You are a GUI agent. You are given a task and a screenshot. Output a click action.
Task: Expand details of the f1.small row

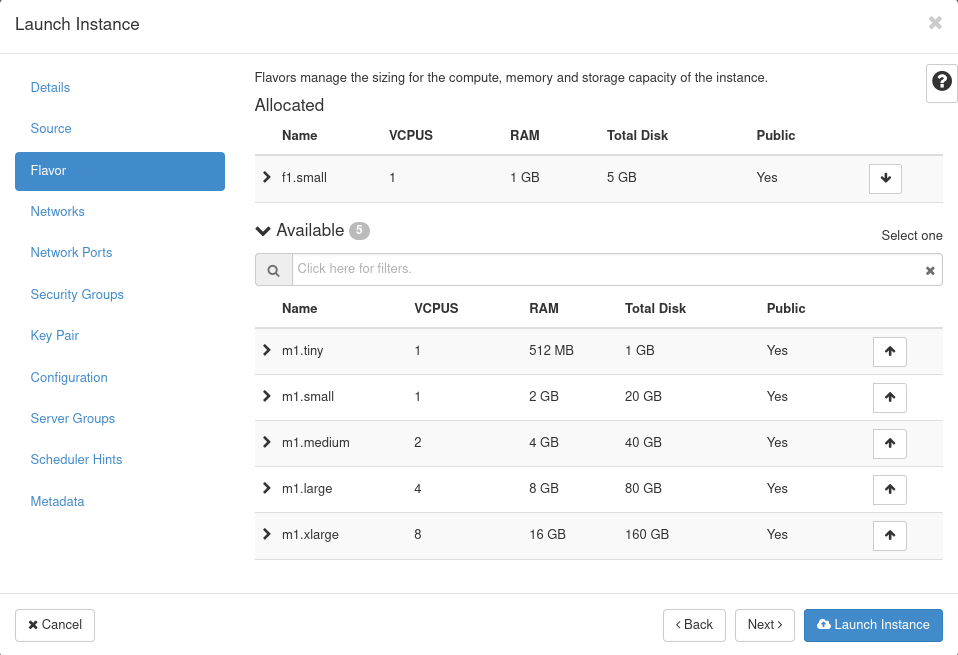[266, 177]
